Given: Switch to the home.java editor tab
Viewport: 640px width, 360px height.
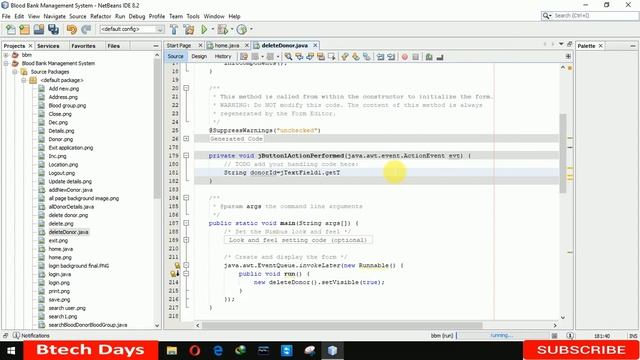Looking at the screenshot, I should (x=227, y=45).
